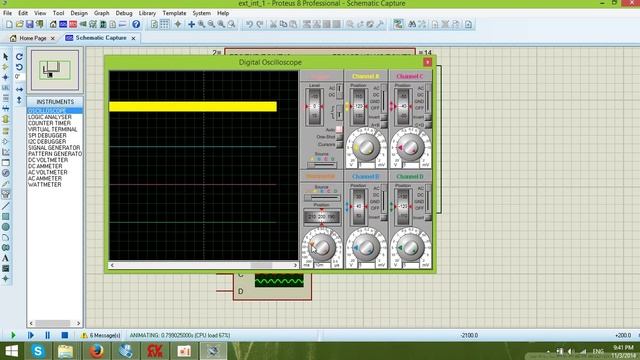Open the File menu
Screen dimensions: 640x360
coord(7,13)
